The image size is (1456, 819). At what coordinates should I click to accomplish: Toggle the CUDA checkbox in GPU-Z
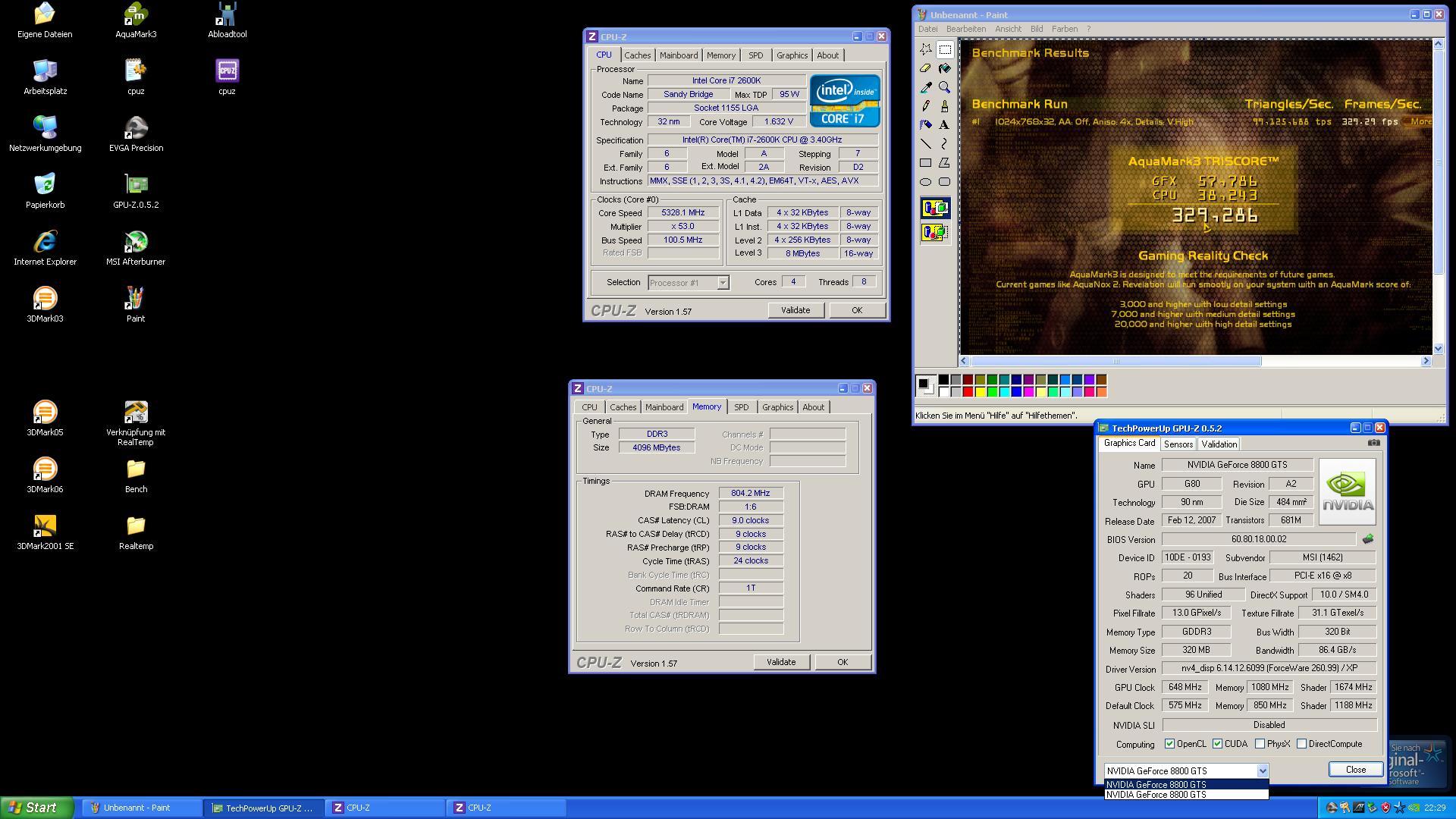[x=1217, y=744]
